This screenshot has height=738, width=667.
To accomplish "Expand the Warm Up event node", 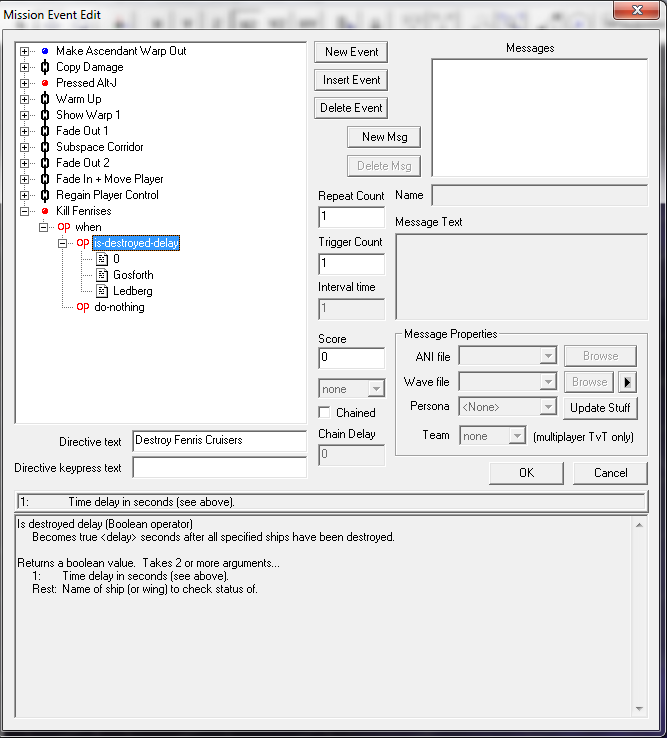I will pyautogui.click(x=24, y=99).
